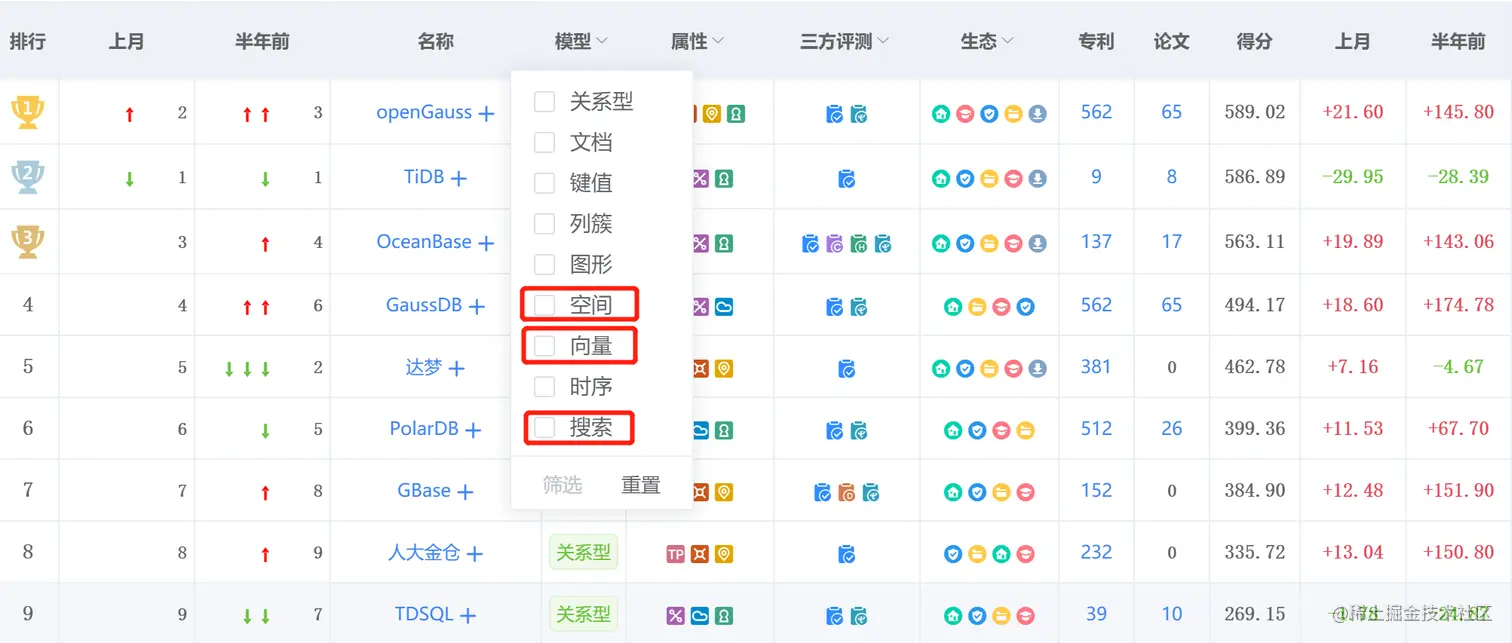The image size is (1512, 643).
Task: Enable the 图形 filter checkbox
Action: (544, 264)
